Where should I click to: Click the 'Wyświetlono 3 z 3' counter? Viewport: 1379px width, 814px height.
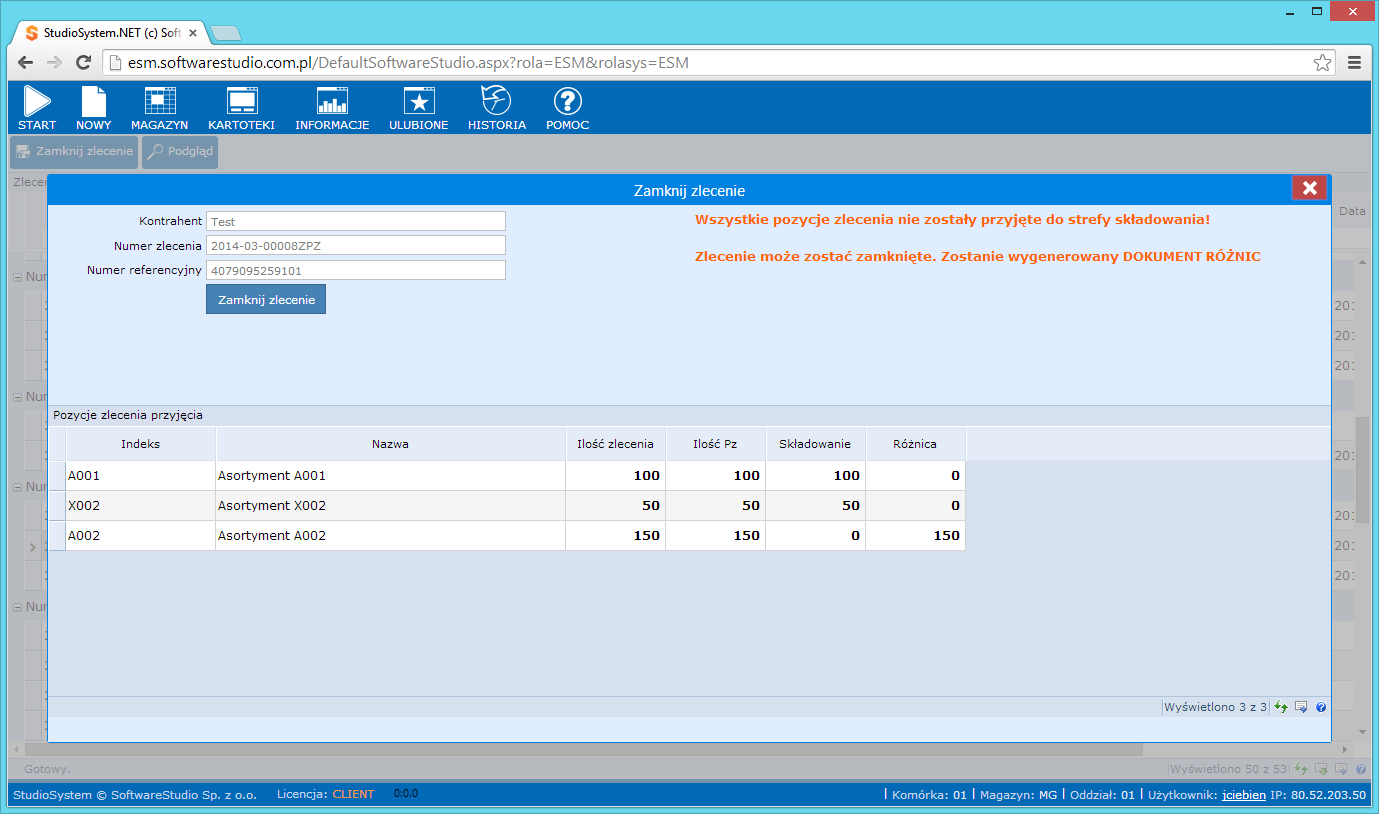coord(1215,707)
